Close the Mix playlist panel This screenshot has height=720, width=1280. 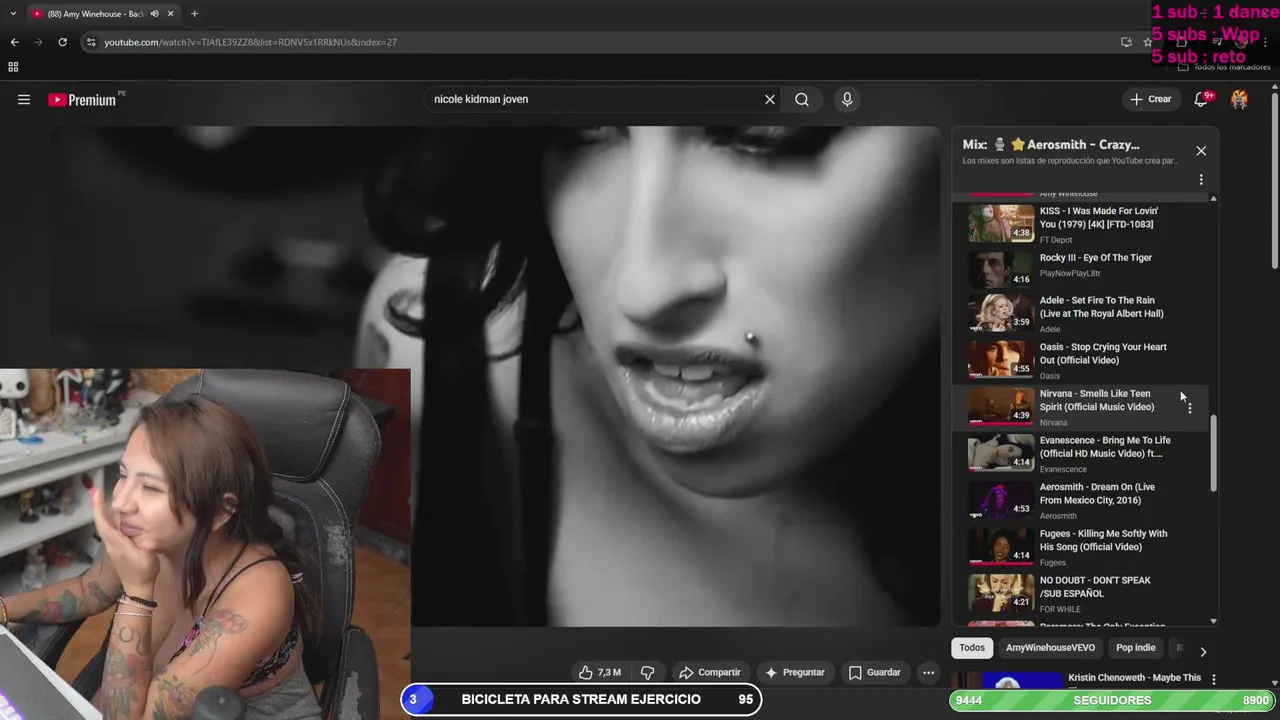point(1201,151)
